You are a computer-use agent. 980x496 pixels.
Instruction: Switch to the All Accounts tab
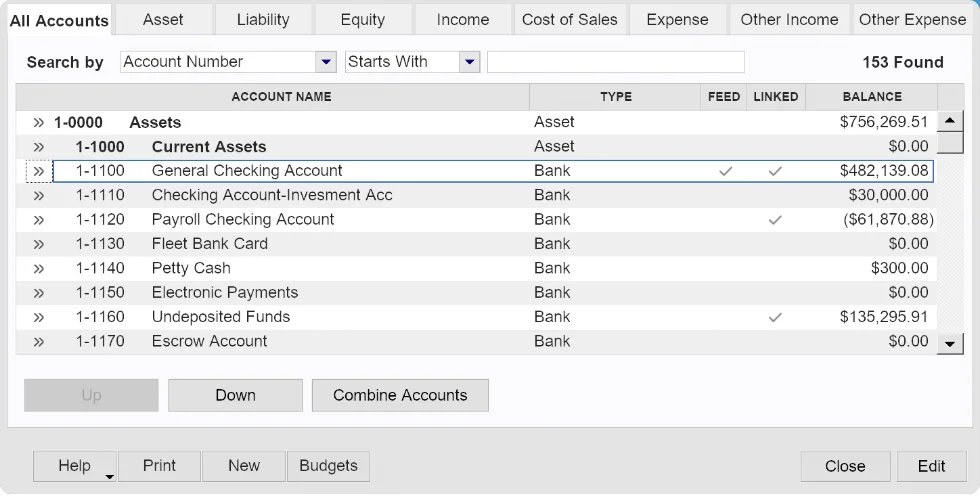(x=59, y=21)
